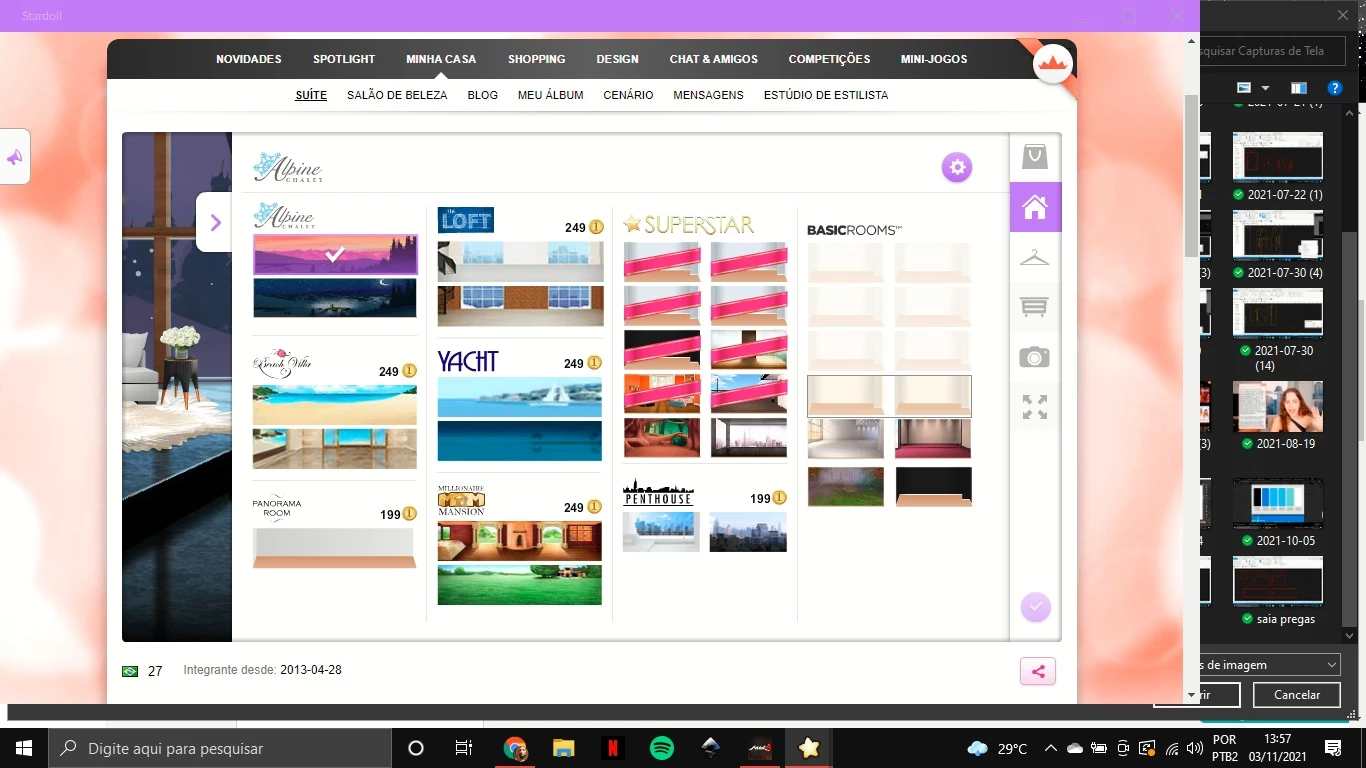Viewport: 1366px width, 768px height.
Task: Click the round purple checkmark confirm button
Action: click(1036, 607)
